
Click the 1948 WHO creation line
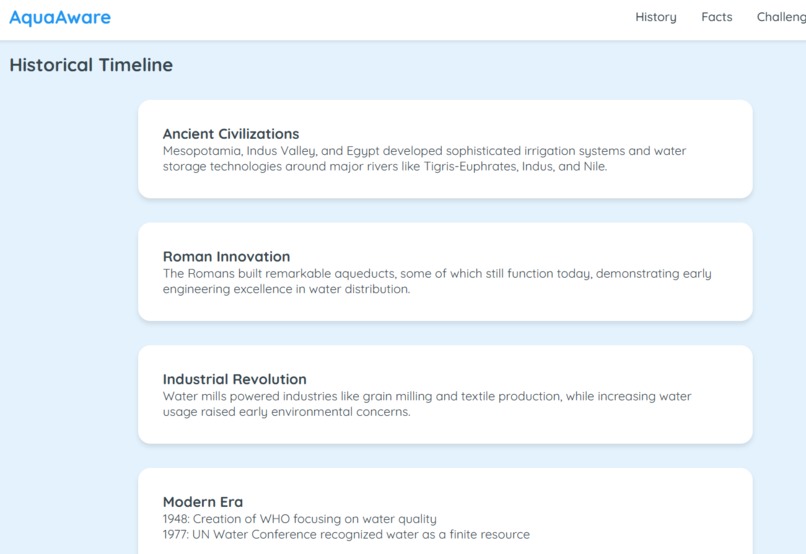[300, 519]
